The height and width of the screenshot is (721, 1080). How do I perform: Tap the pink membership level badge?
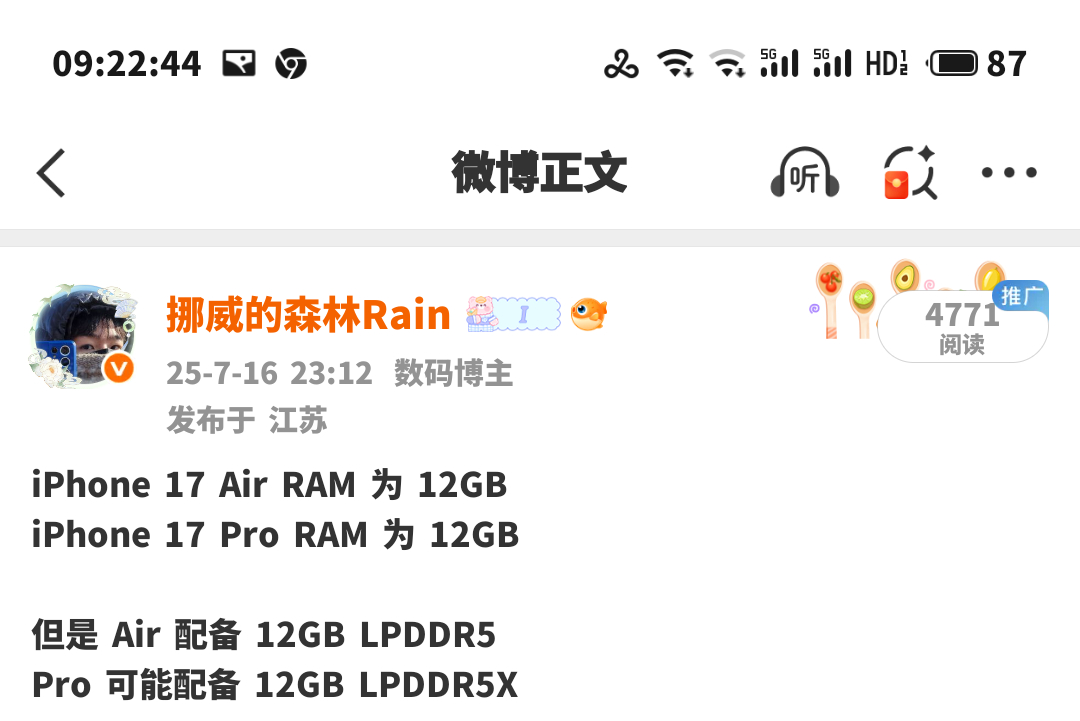tap(513, 314)
